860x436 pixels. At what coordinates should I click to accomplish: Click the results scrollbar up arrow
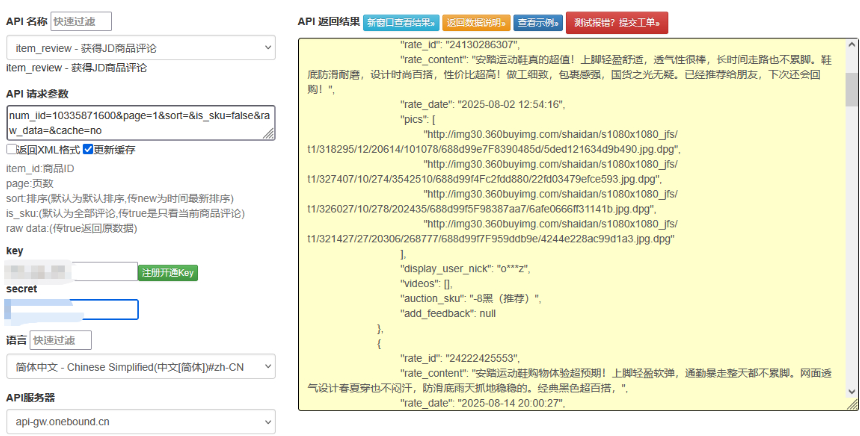click(851, 45)
